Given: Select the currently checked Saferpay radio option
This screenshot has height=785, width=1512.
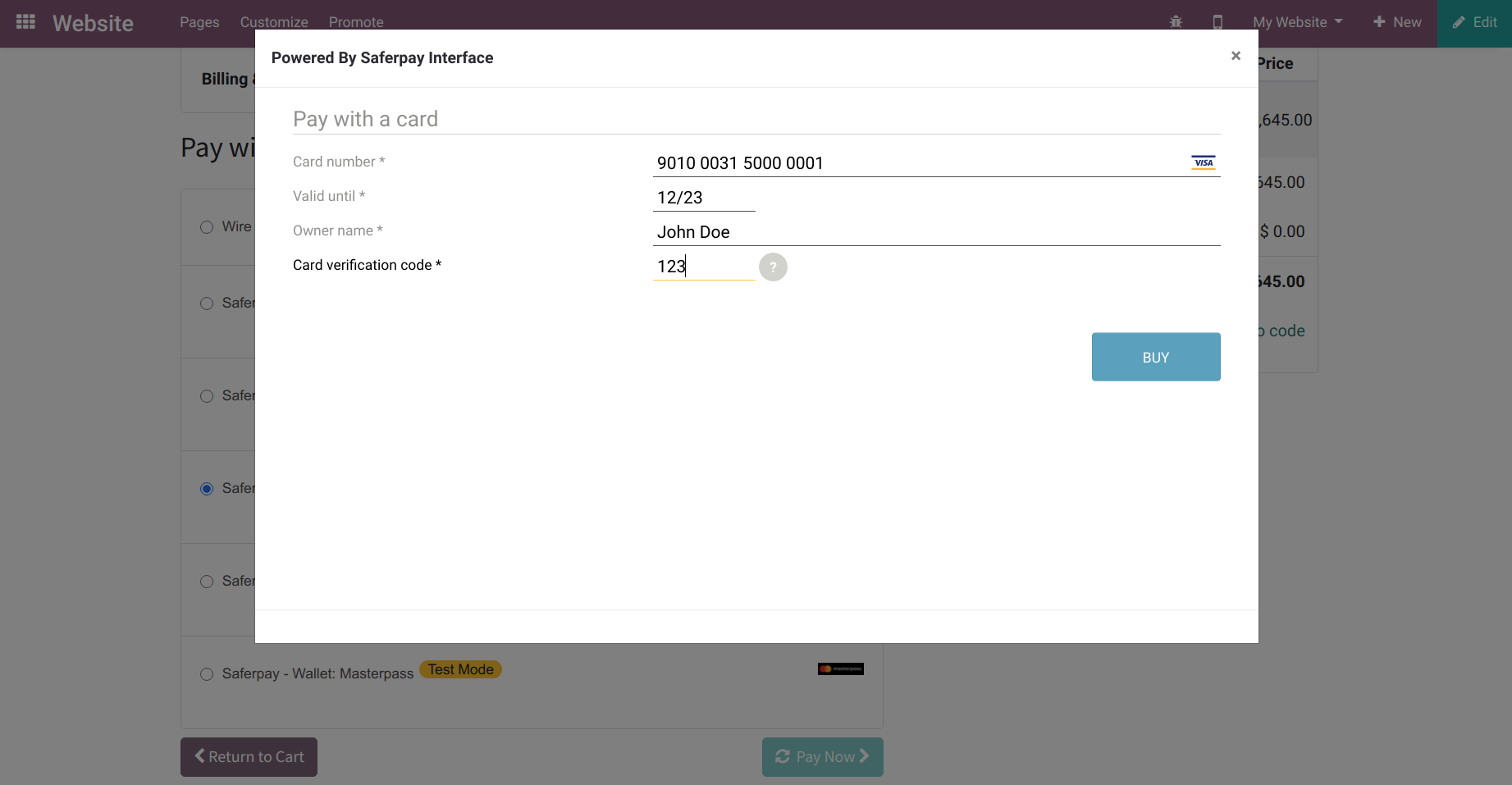Looking at the screenshot, I should (x=207, y=489).
